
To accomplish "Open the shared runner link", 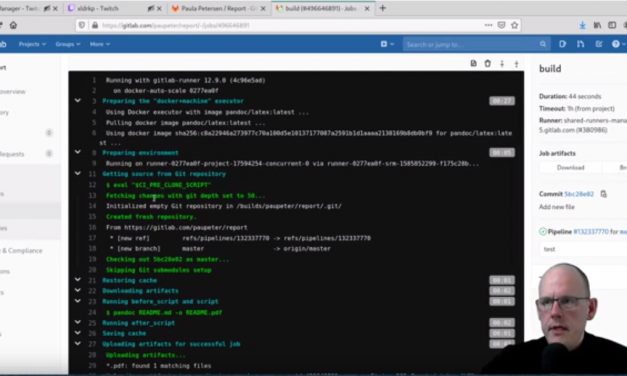I will [x=583, y=125].
